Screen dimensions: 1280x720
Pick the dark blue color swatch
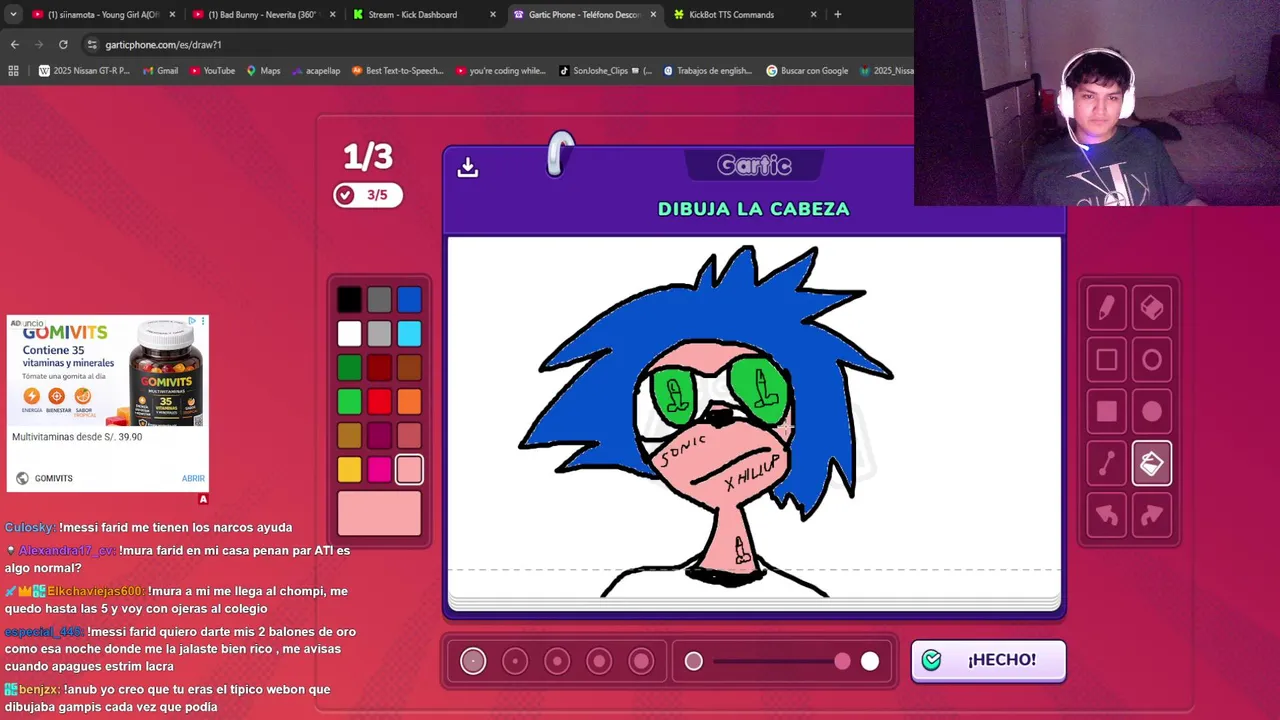(409, 299)
